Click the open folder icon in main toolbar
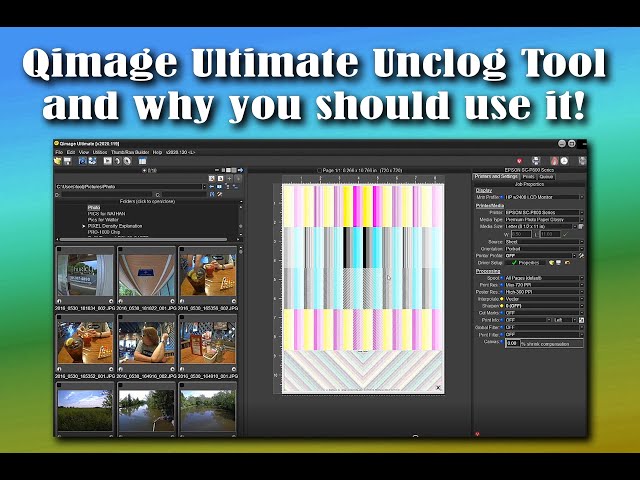Viewport: 640px width, 480px height. (58, 161)
